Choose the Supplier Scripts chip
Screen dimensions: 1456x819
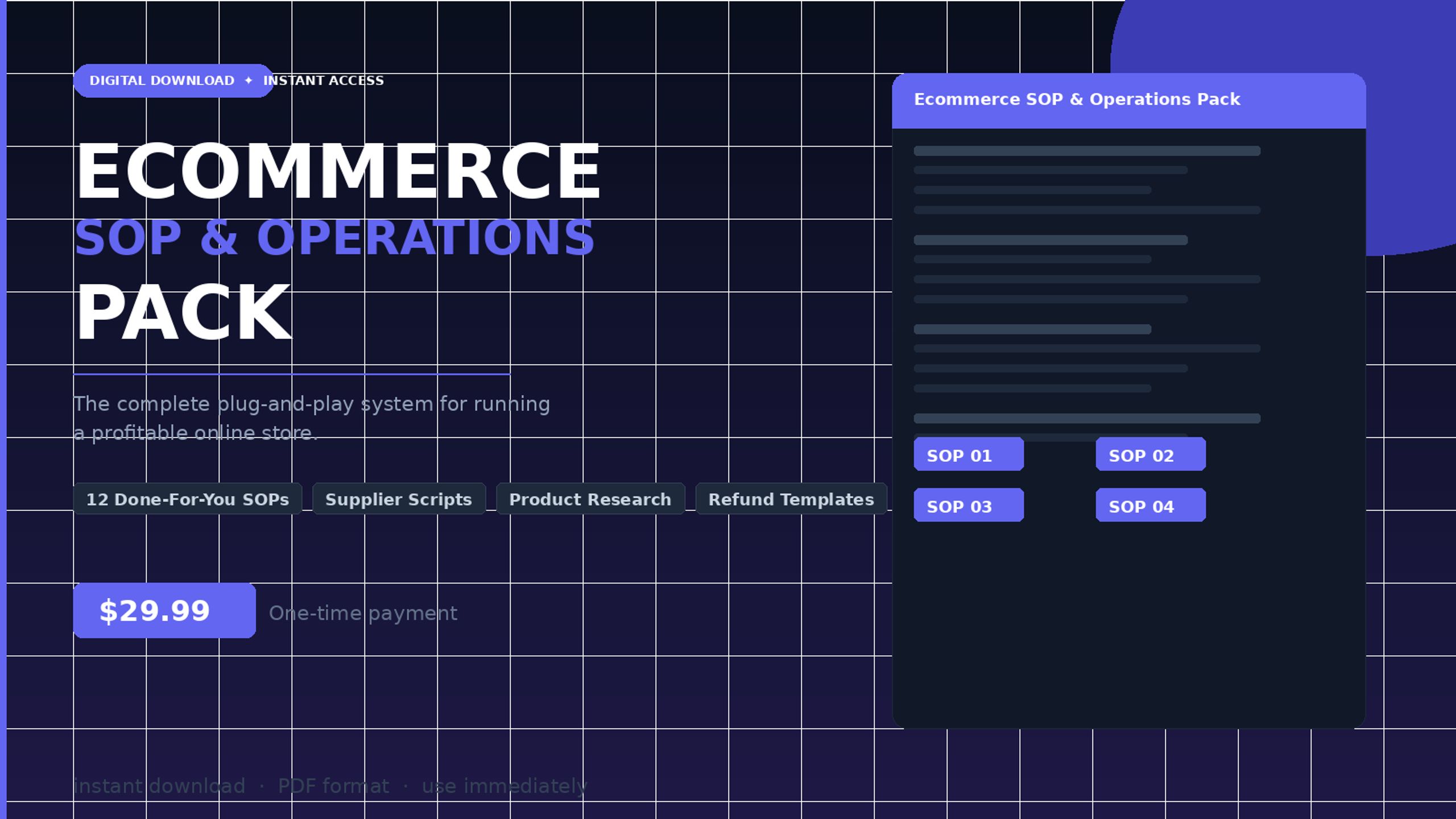pos(399,499)
